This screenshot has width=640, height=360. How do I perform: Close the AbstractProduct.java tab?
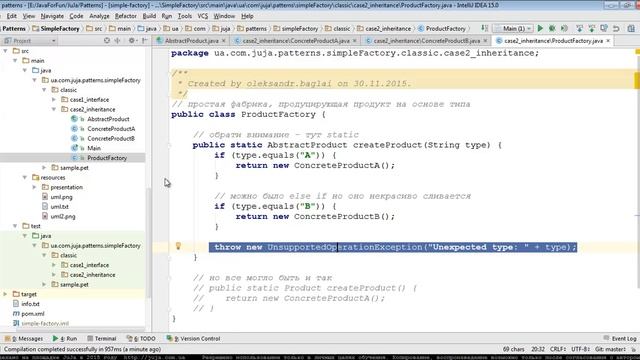point(223,41)
